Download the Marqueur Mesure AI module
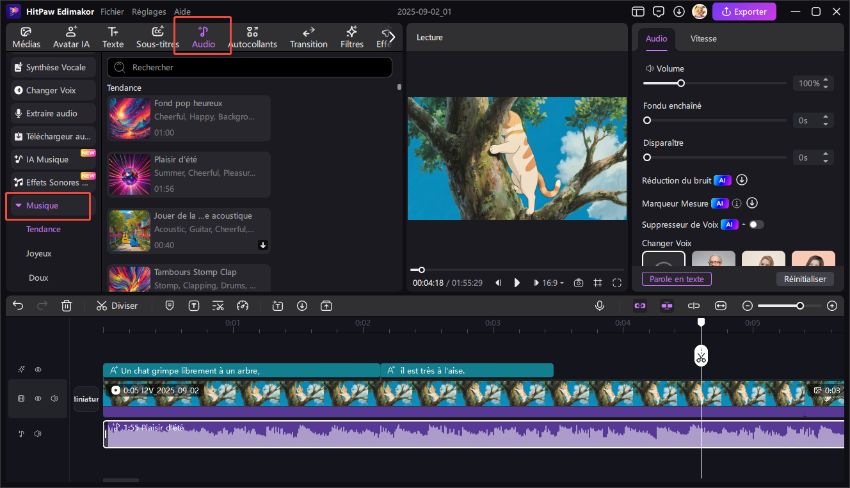The image size is (850, 488). pyautogui.click(x=752, y=203)
